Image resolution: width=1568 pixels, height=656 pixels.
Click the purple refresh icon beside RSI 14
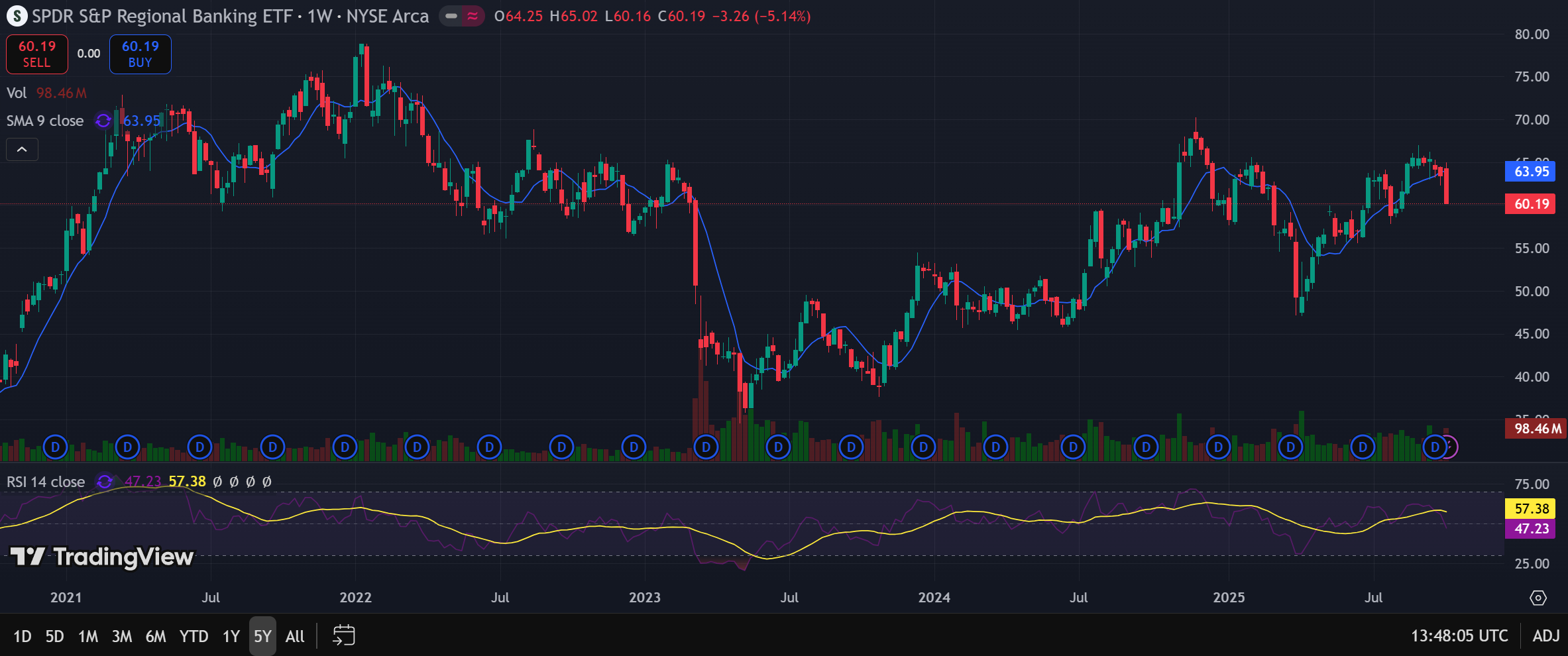pos(104,482)
